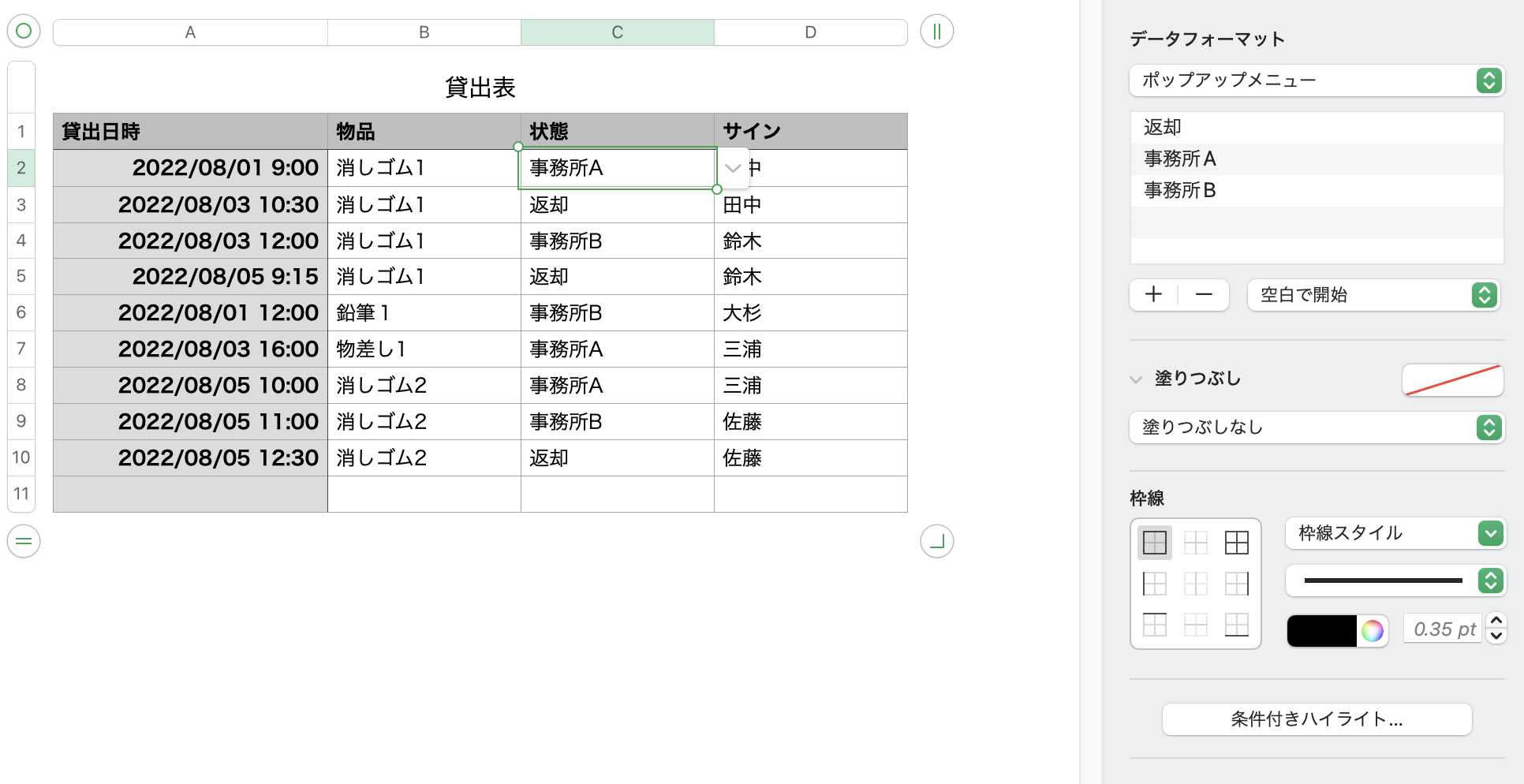Select 返却 in popup item list
The image size is (1524, 784).
coord(1163,128)
